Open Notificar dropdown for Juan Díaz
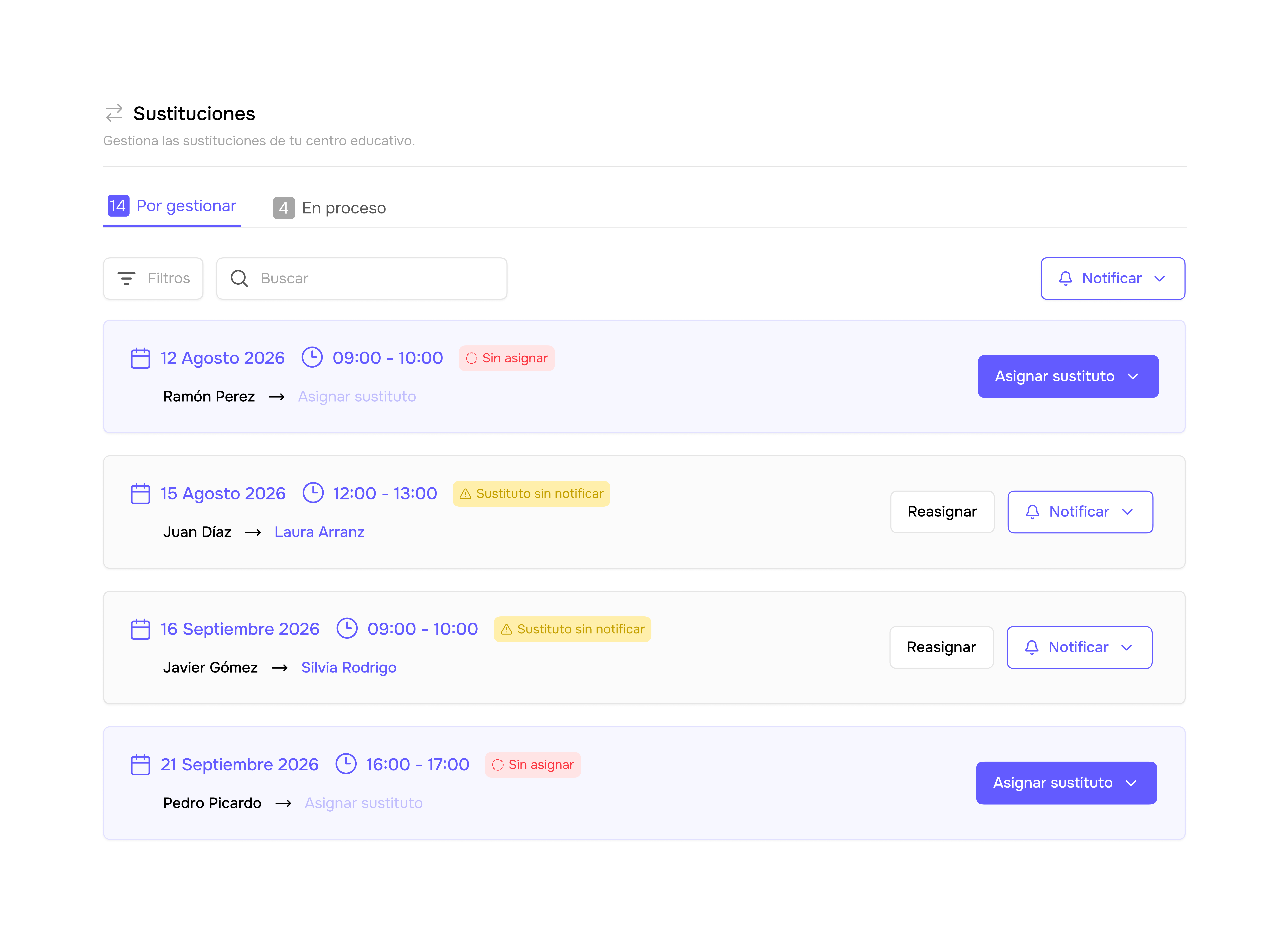This screenshot has width=1270, height=952. pos(1080,512)
